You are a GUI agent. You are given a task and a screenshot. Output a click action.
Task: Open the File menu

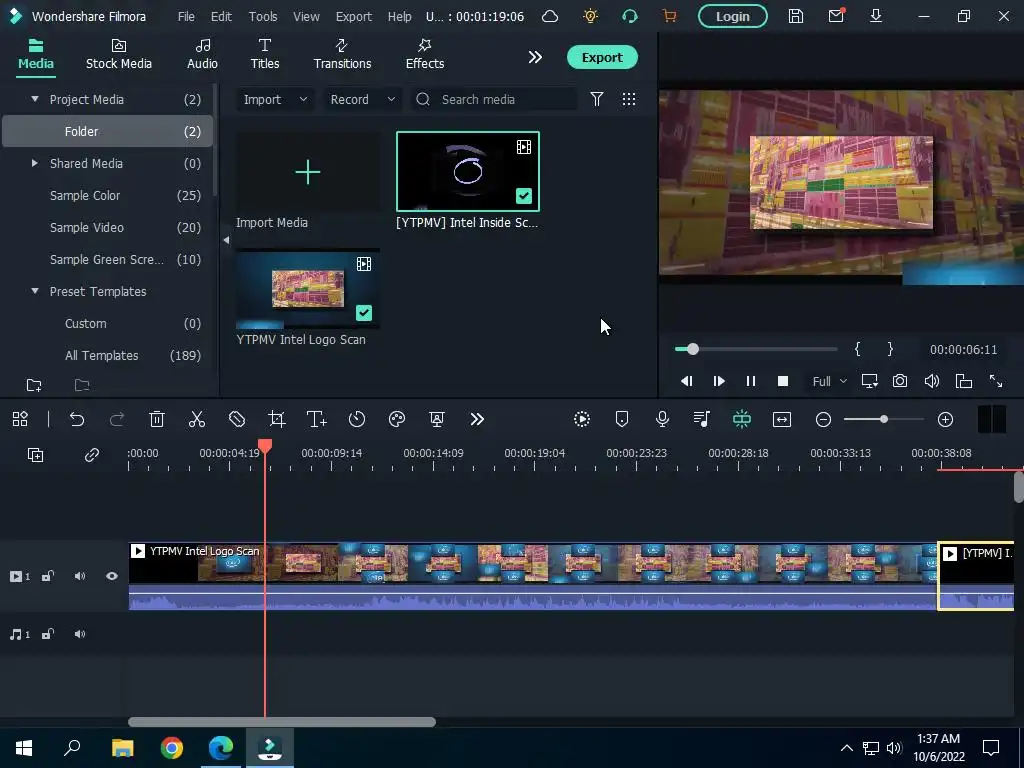[x=186, y=16]
